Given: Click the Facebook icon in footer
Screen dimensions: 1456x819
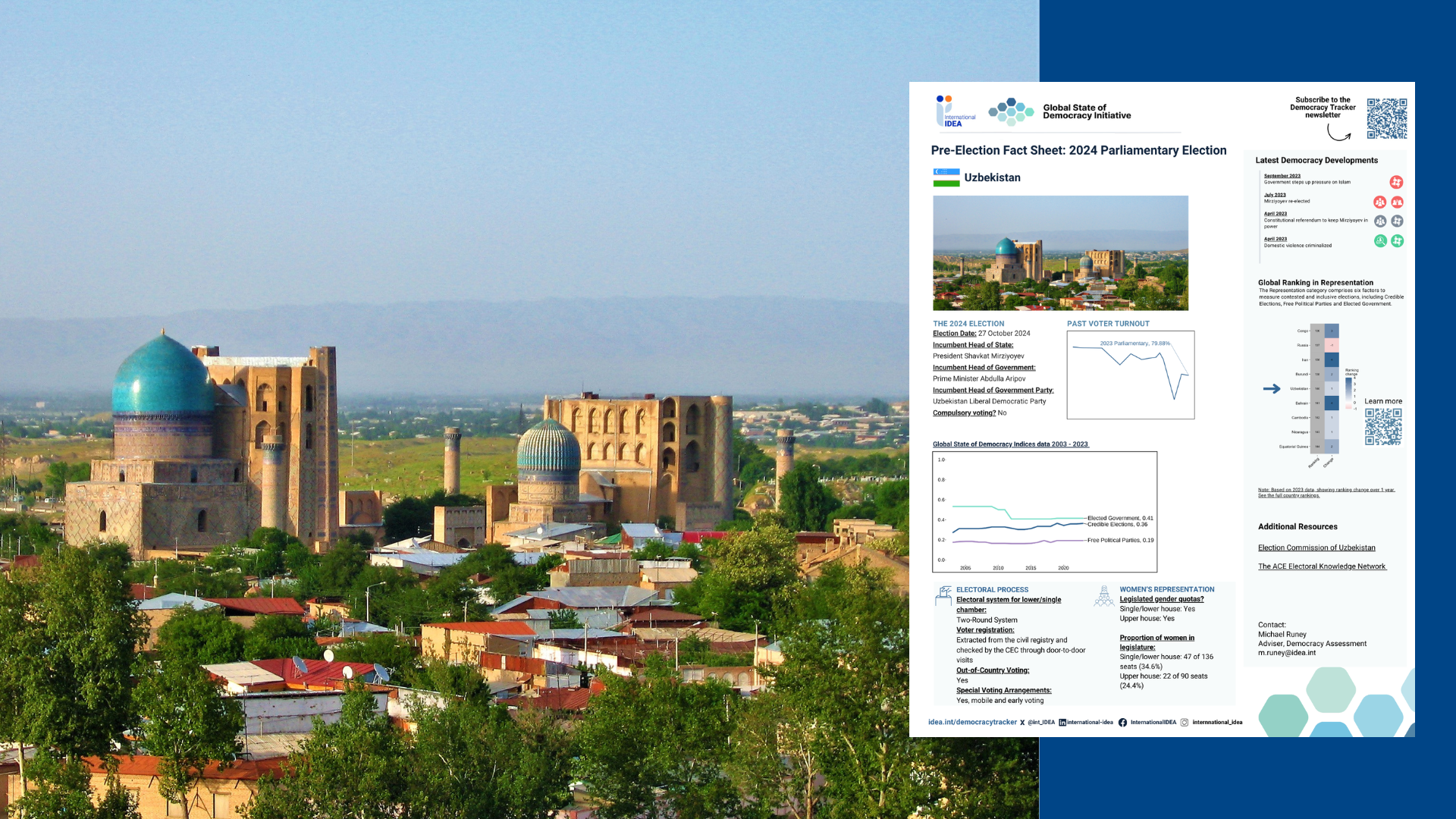Looking at the screenshot, I should tap(1122, 723).
